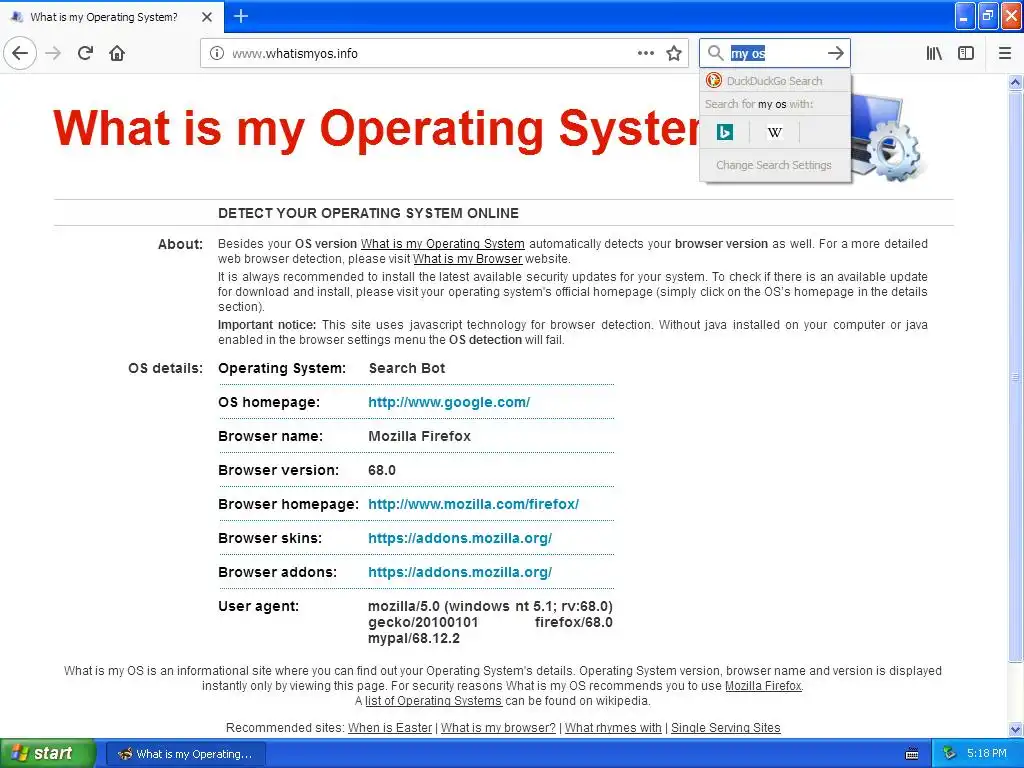Open the mozilla.com/firefox browser homepage link
1024x768 pixels.
(473, 504)
